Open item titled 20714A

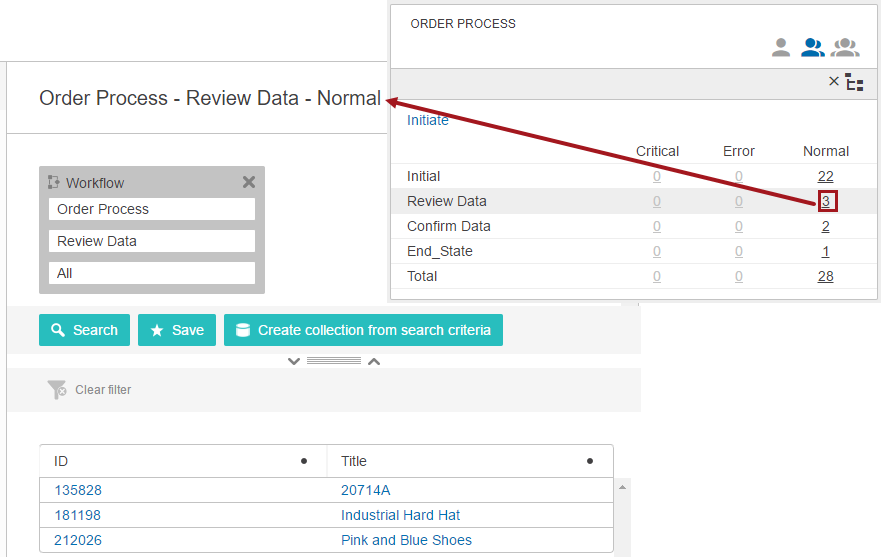coord(365,490)
